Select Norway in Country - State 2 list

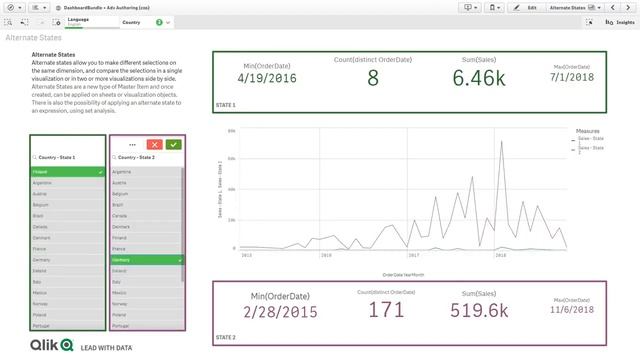tap(146, 304)
